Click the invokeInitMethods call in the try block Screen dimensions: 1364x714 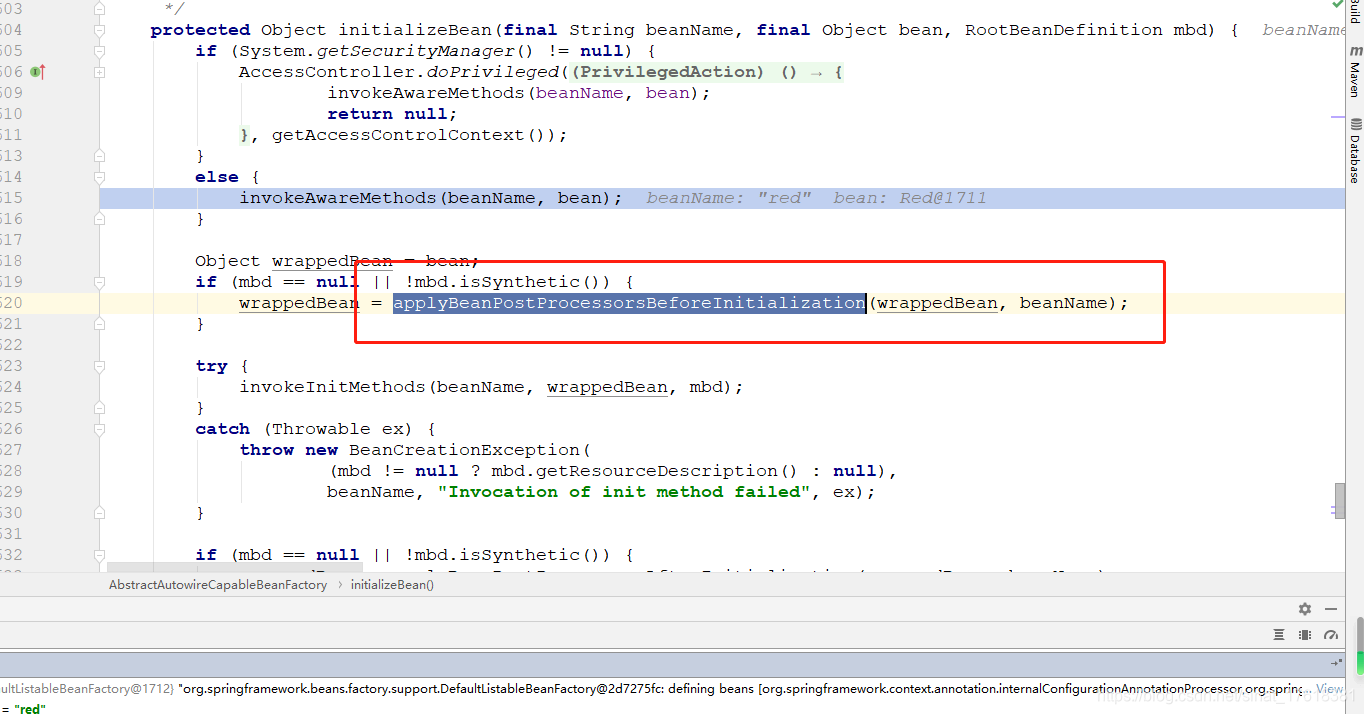click(334, 387)
